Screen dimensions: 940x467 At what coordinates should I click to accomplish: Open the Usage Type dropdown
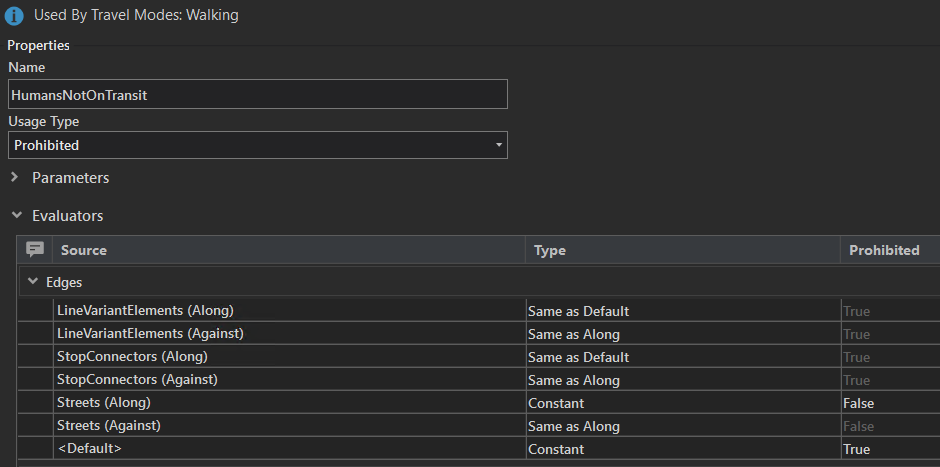[258, 145]
